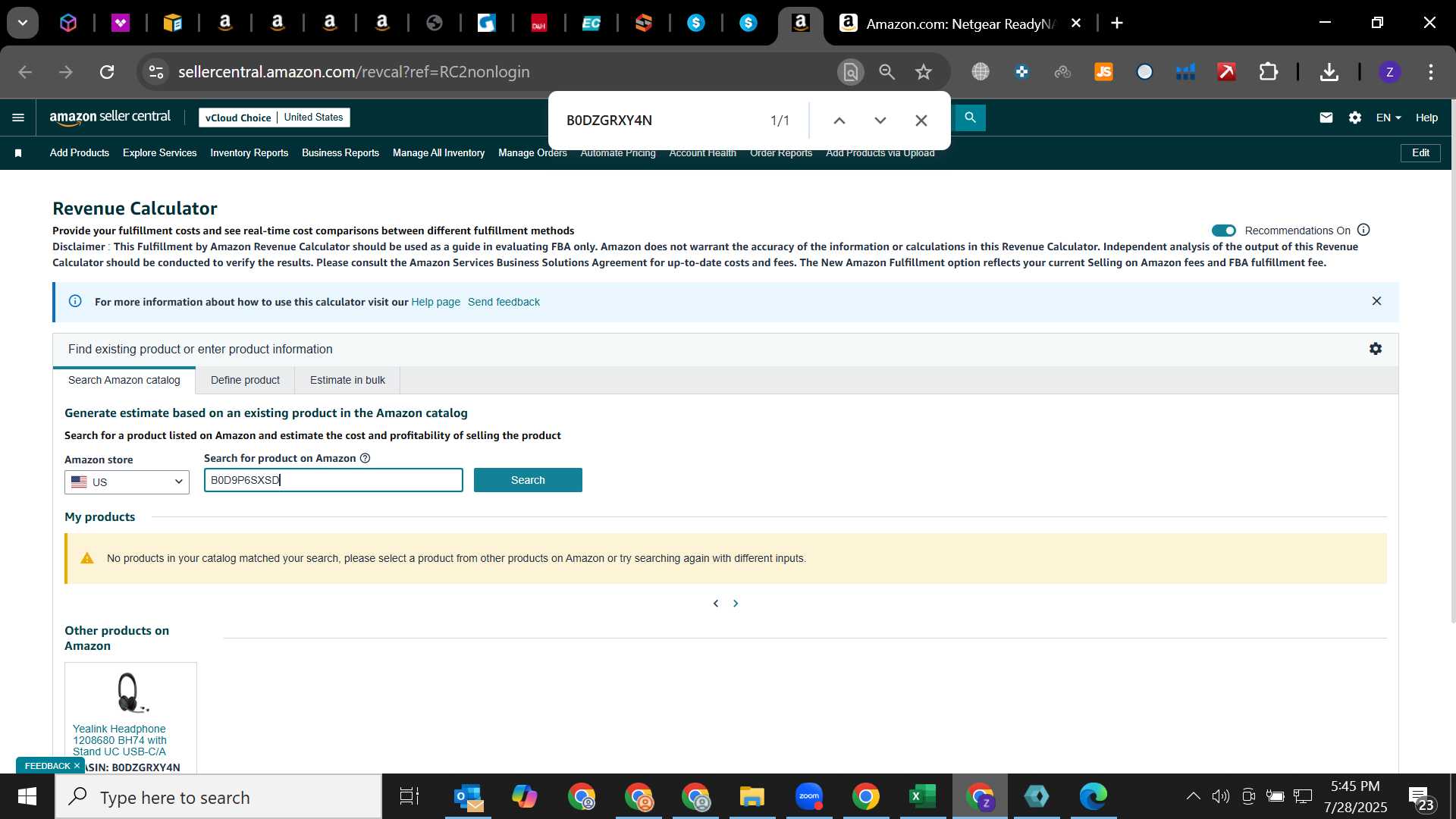Open Explore Services menu item
Viewport: 1456px width, 819px height.
pyautogui.click(x=159, y=153)
